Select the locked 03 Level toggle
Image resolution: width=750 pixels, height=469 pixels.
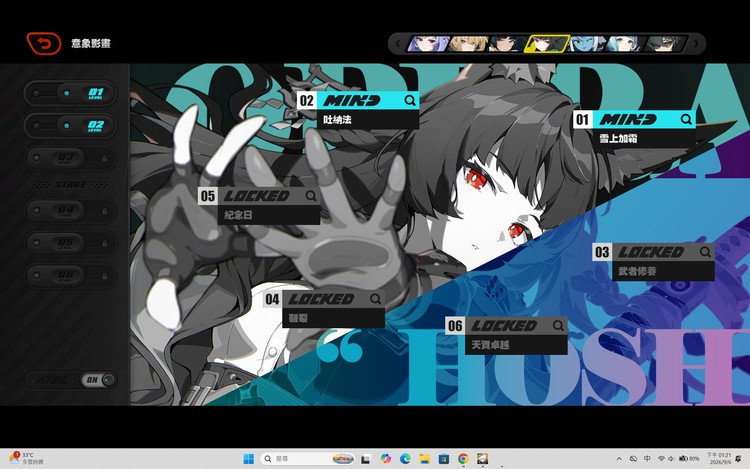70,158
